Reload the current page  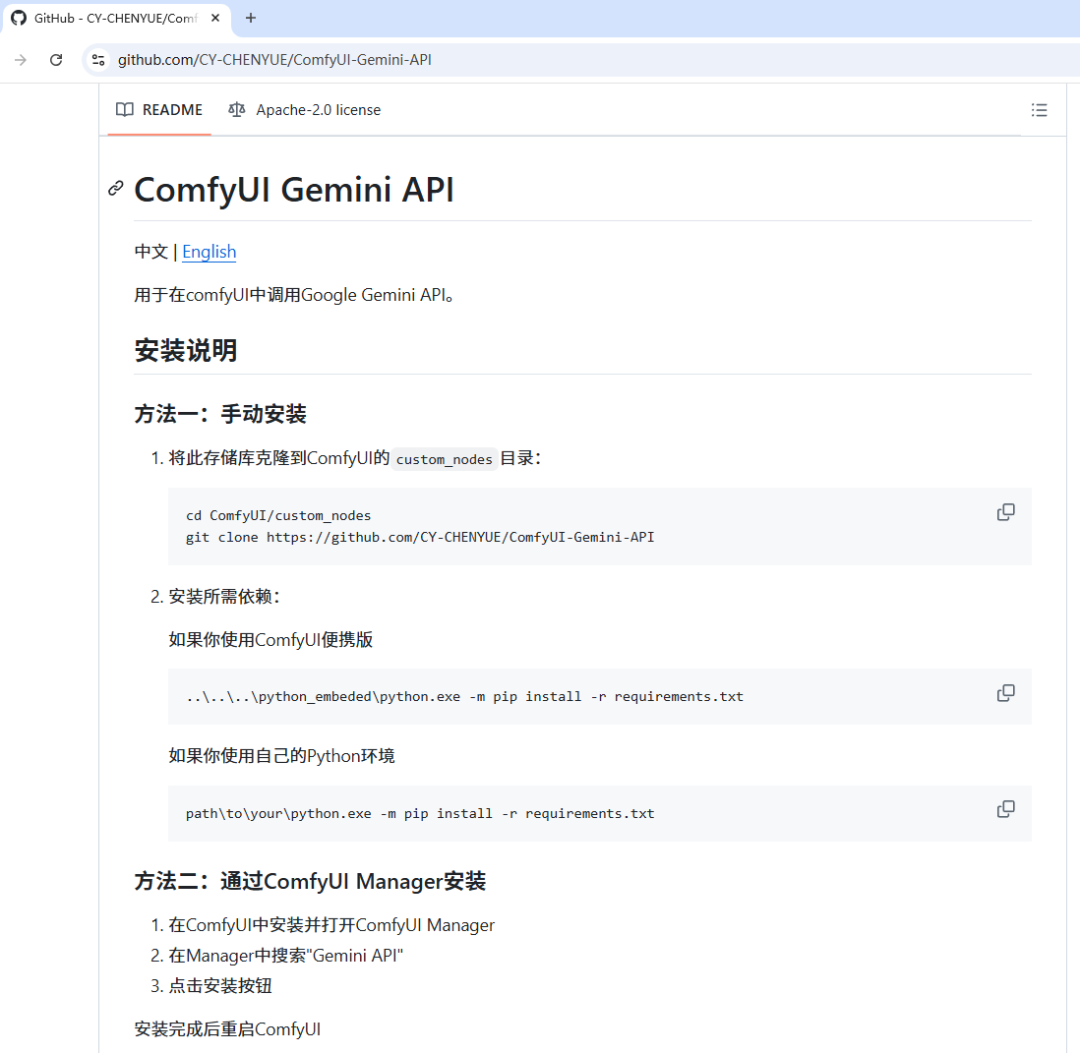(56, 60)
